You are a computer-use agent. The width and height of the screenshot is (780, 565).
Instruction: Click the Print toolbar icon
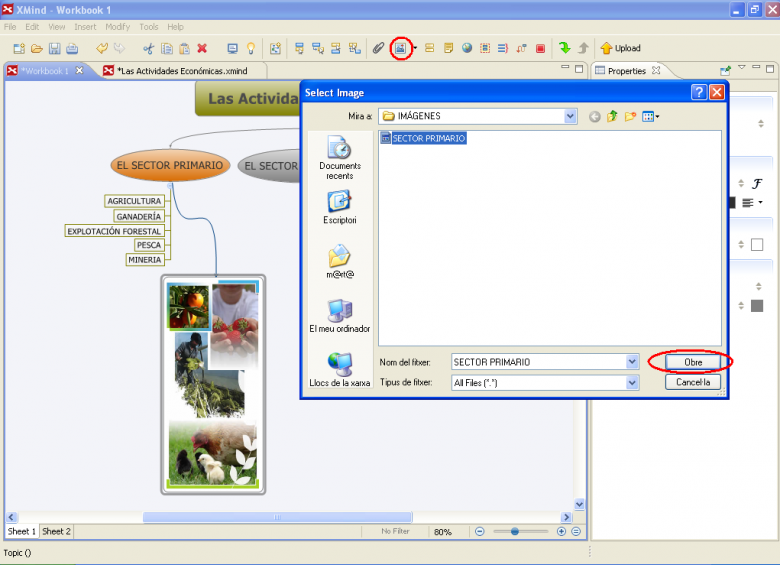pos(72,48)
